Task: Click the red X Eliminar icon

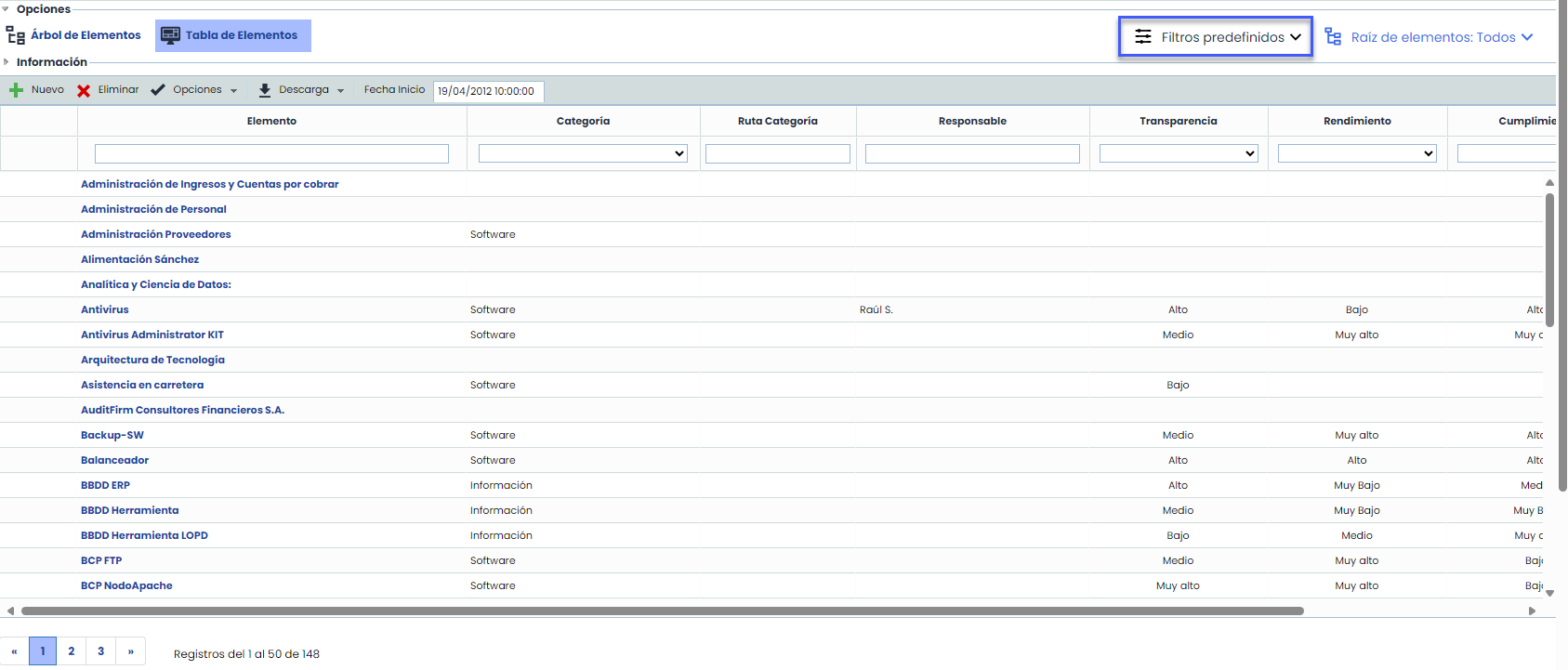Action: point(84,90)
